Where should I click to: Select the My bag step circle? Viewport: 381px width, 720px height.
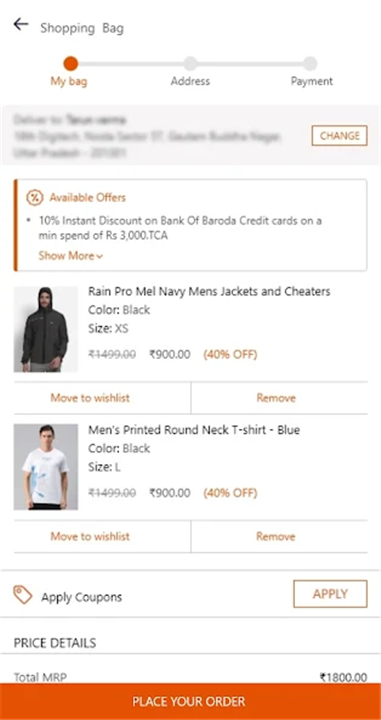click(x=71, y=63)
